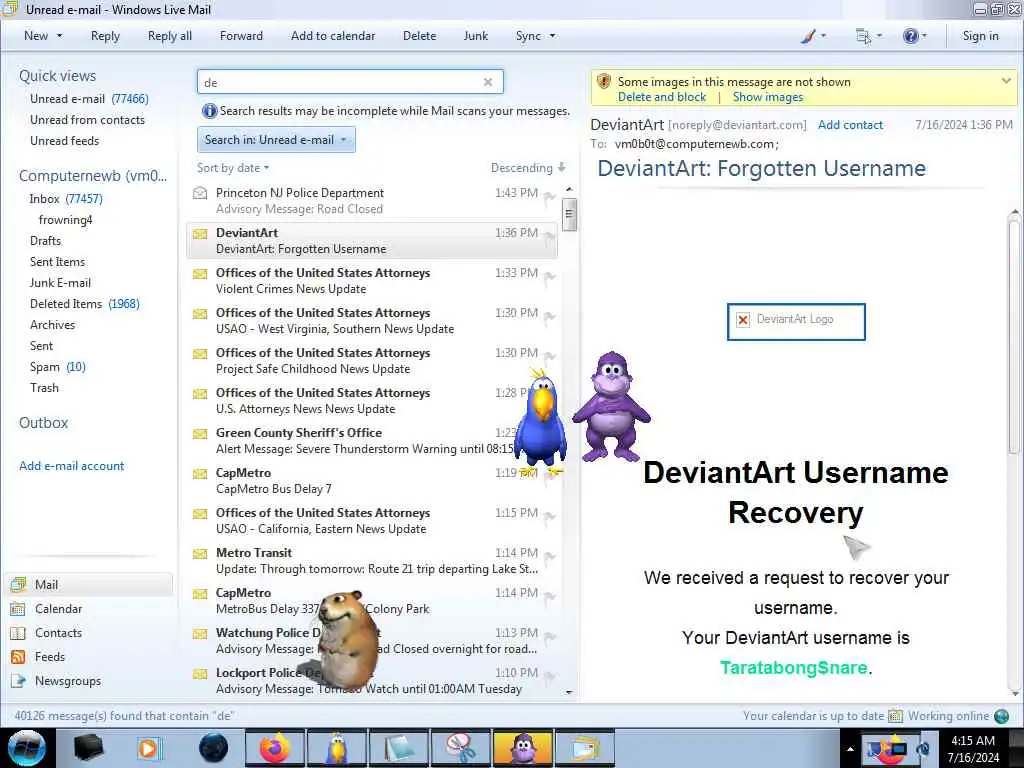The width and height of the screenshot is (1024, 768).
Task: Open the Menus toolbar icon
Action: click(x=863, y=36)
